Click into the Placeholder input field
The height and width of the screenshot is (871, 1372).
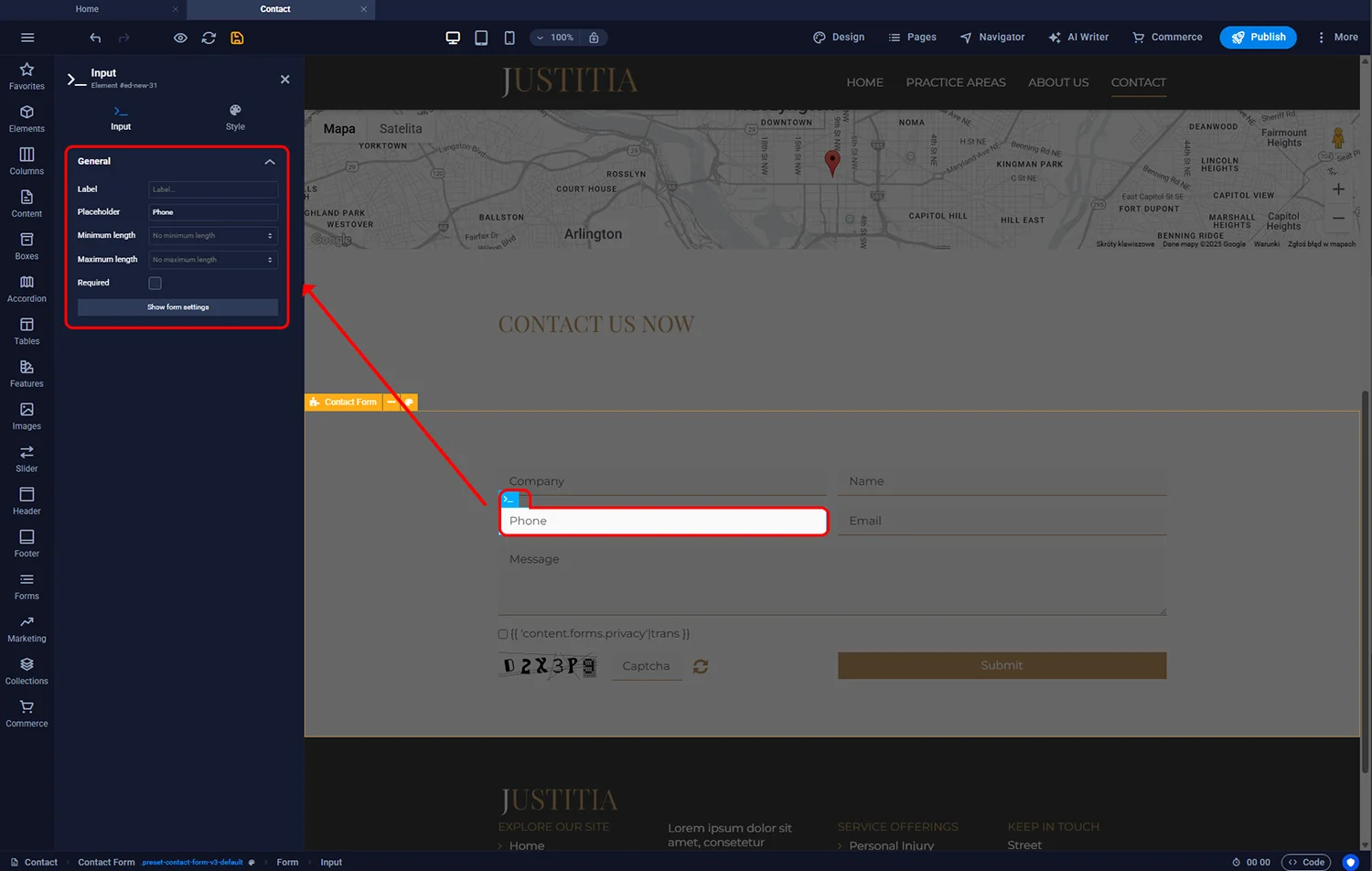click(213, 212)
